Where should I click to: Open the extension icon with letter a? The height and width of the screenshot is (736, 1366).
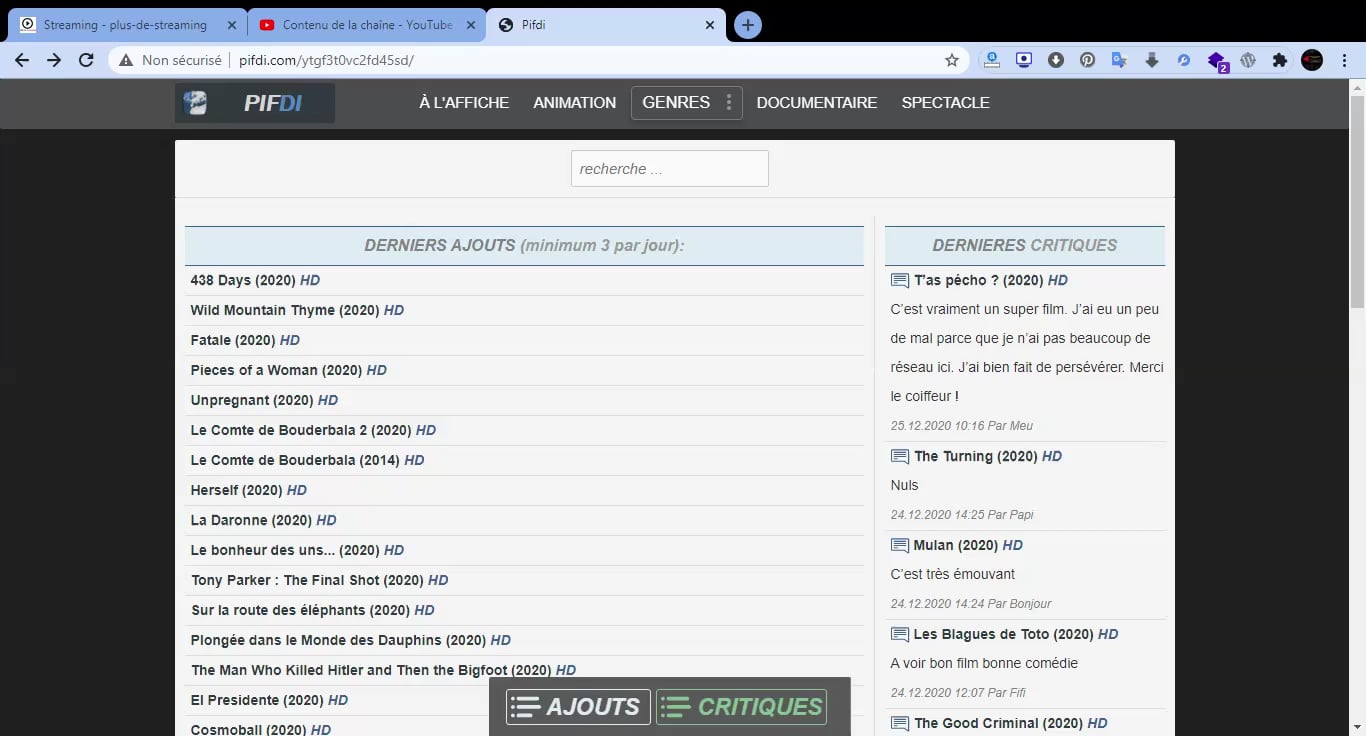tap(991, 60)
